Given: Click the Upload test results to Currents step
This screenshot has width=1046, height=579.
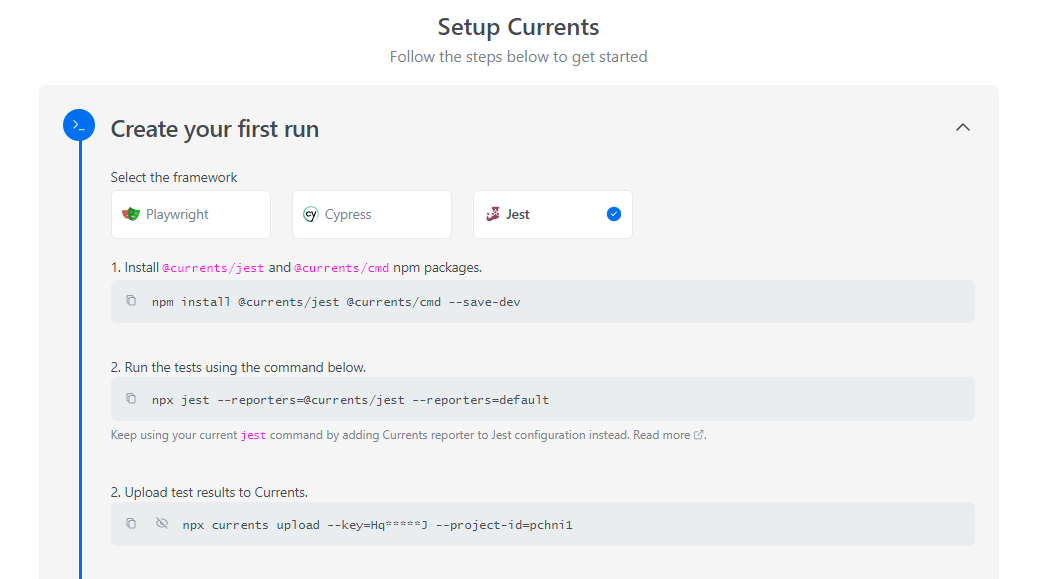Looking at the screenshot, I should pos(209,492).
